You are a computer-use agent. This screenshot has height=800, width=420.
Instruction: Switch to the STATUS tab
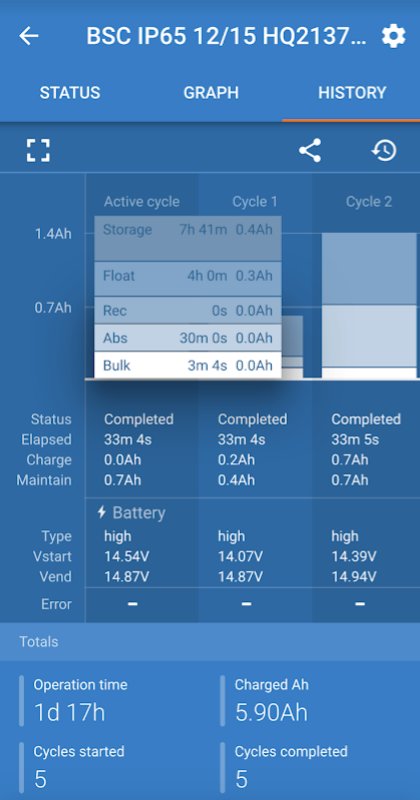[x=70, y=93]
